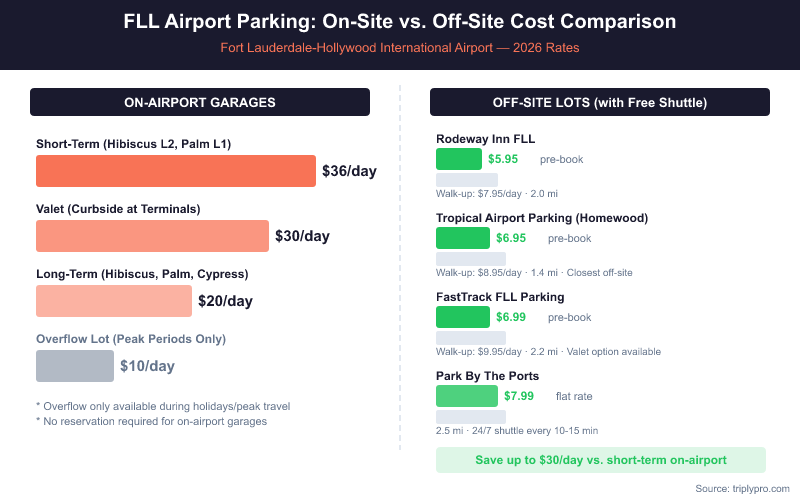
Task: Open the OFF-SITE LOTS section header
Action: [x=600, y=102]
